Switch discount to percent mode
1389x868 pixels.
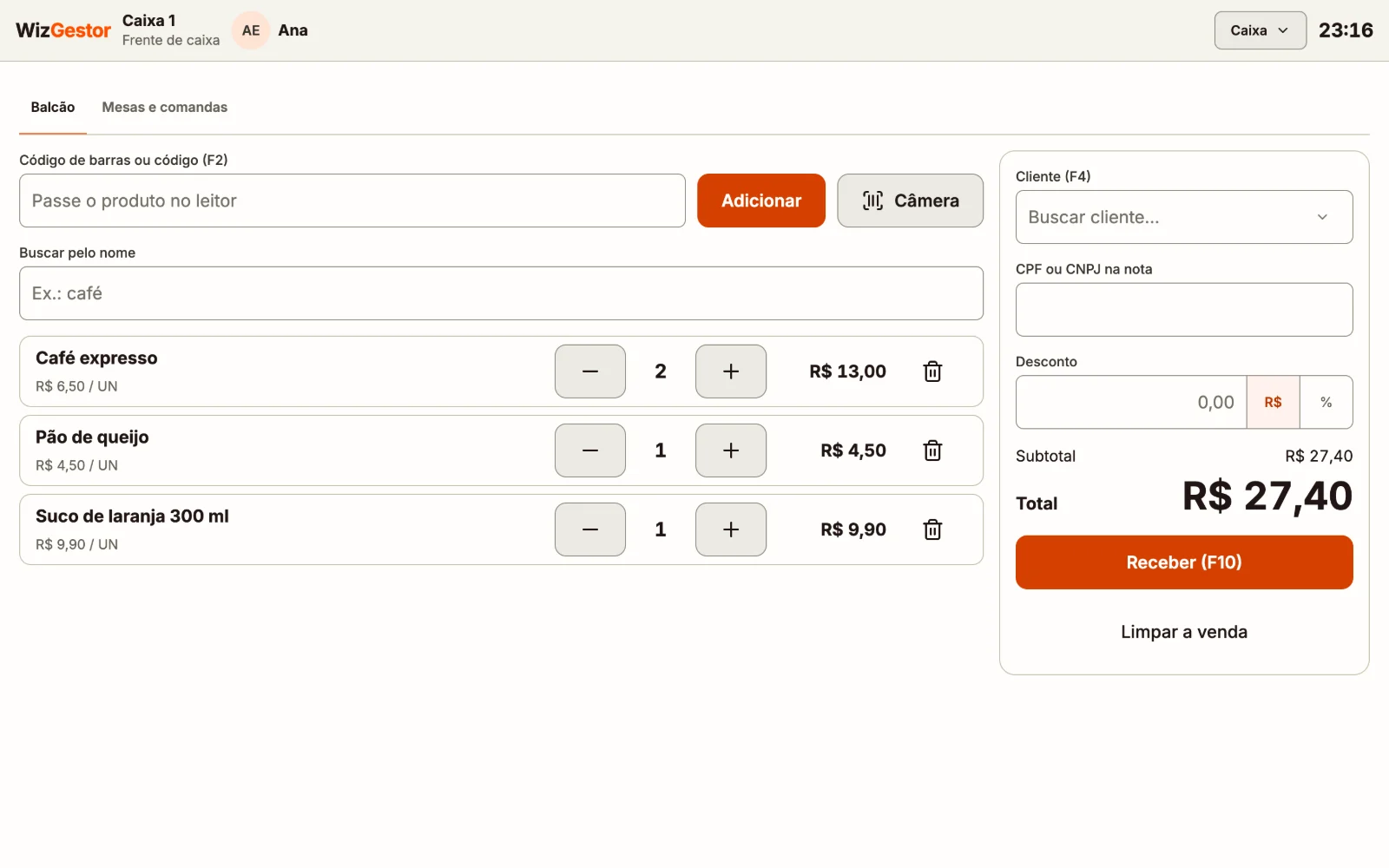pos(1326,402)
